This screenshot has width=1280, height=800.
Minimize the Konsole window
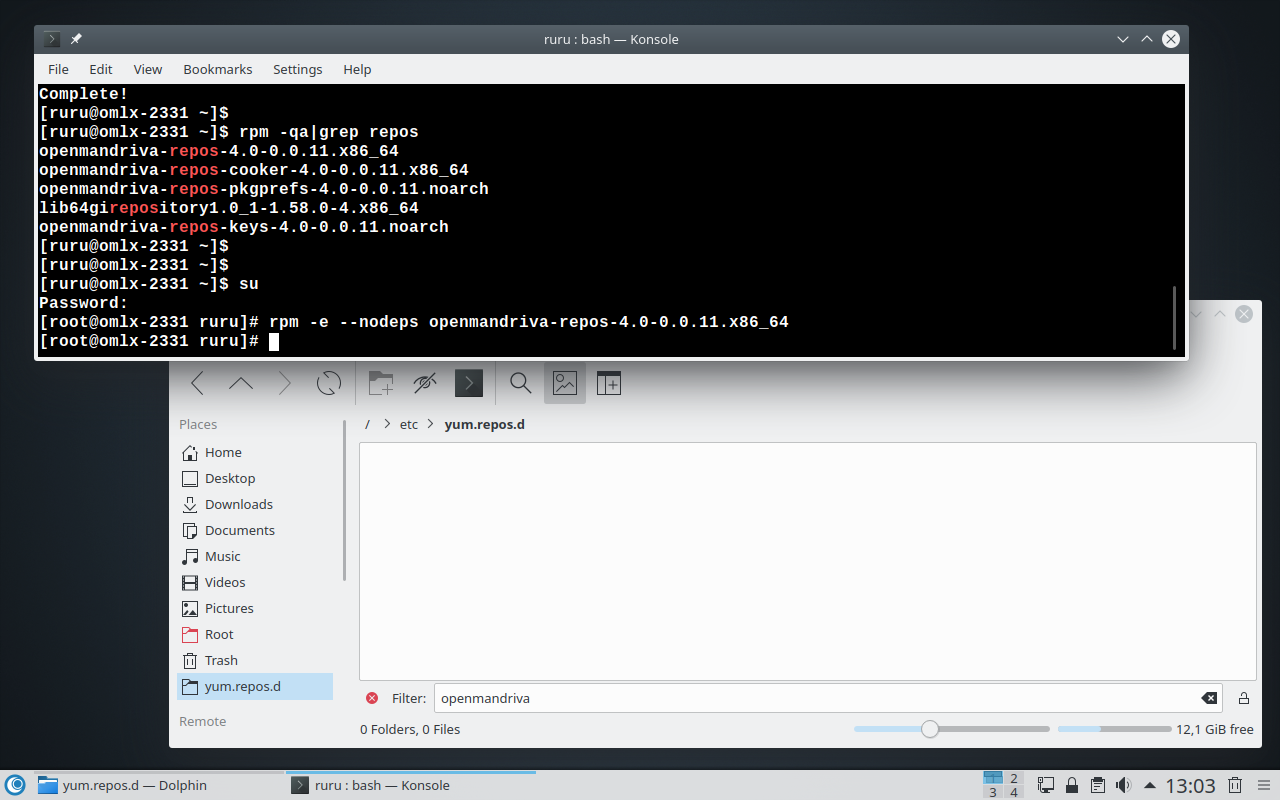pyautogui.click(x=1123, y=39)
